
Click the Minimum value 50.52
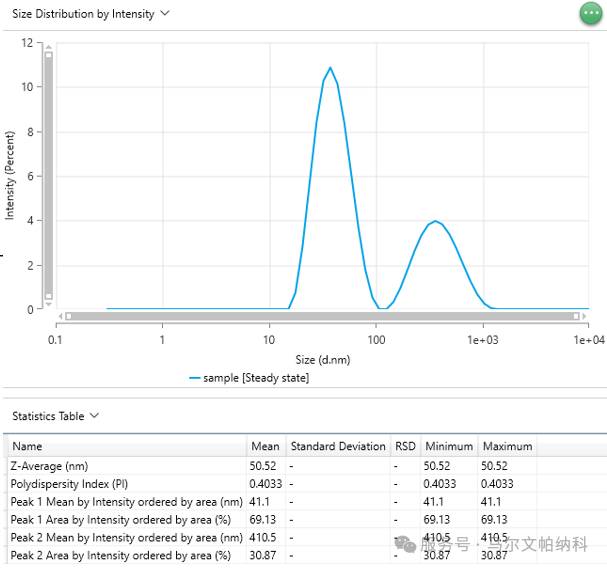(437, 466)
